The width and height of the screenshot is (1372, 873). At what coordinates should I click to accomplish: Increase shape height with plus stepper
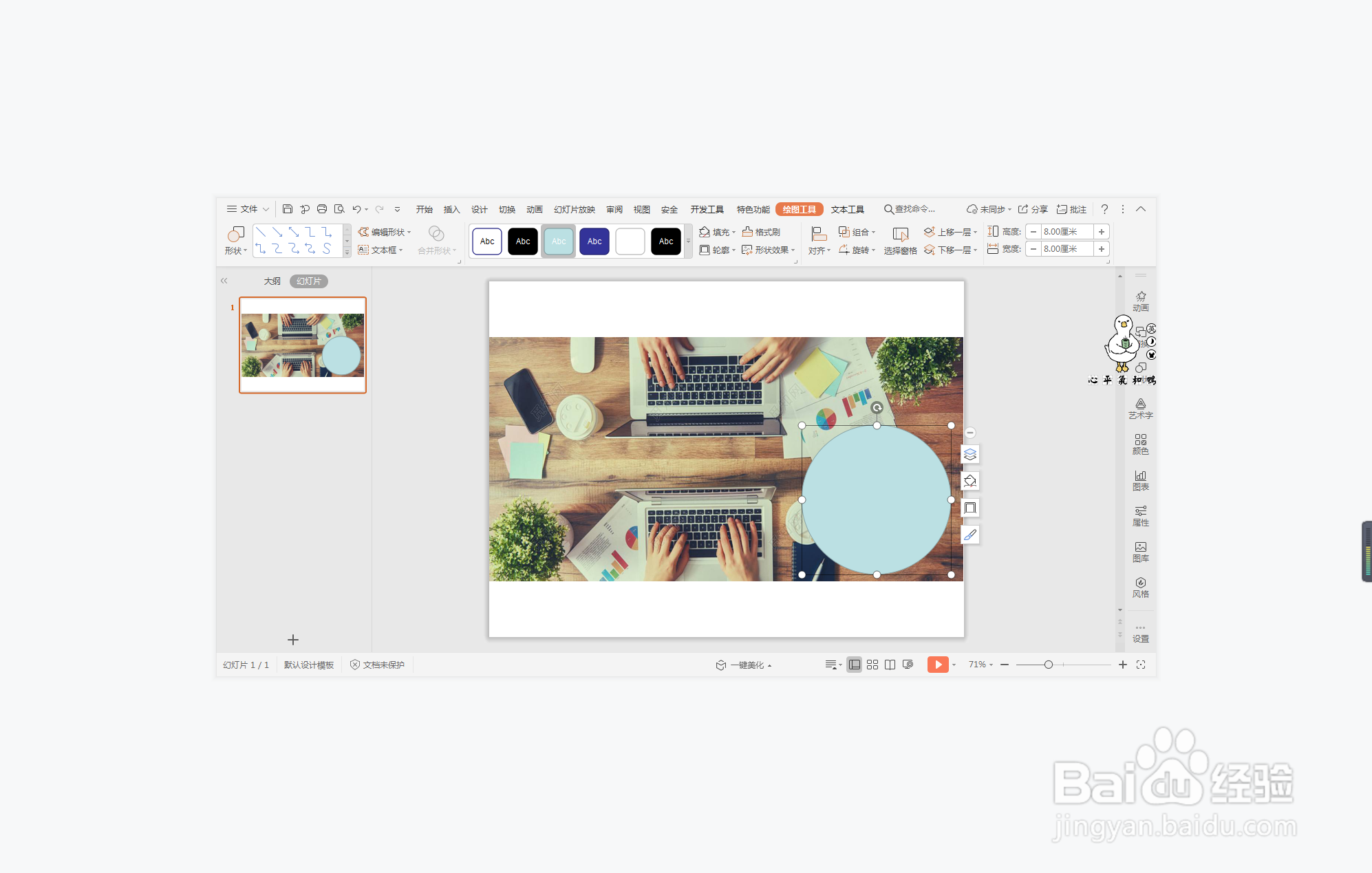pos(1101,232)
